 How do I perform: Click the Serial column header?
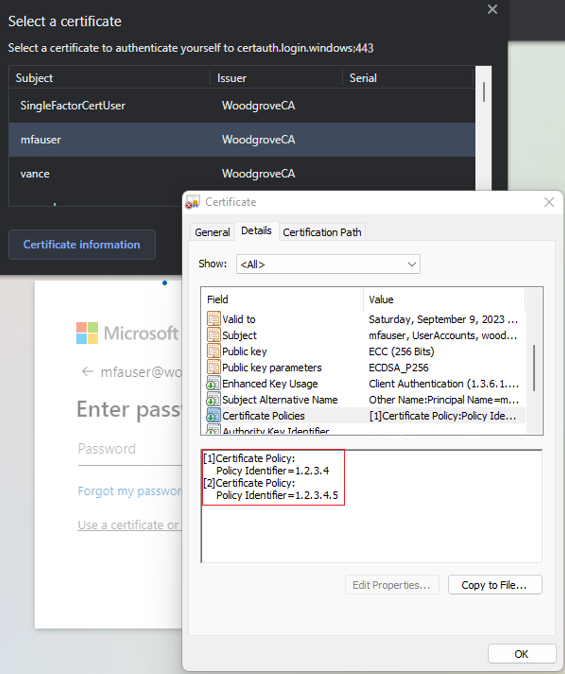[408, 78]
